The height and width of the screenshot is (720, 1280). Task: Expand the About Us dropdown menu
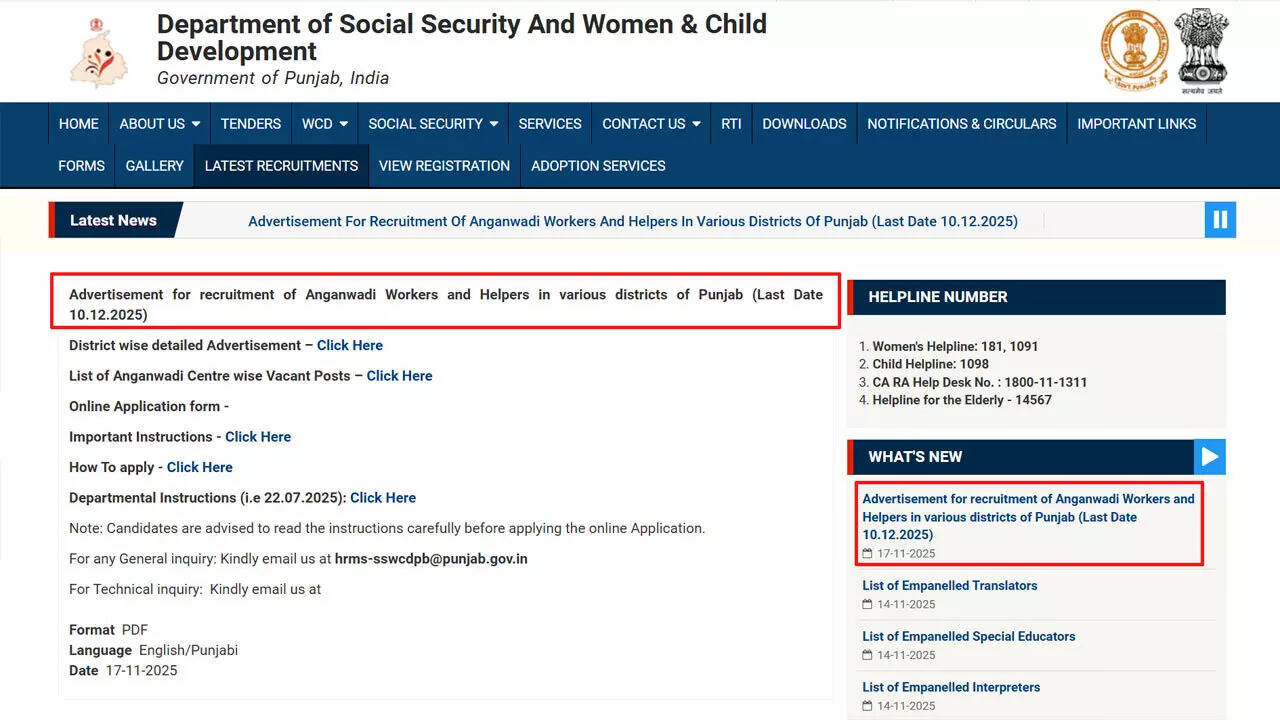click(160, 124)
